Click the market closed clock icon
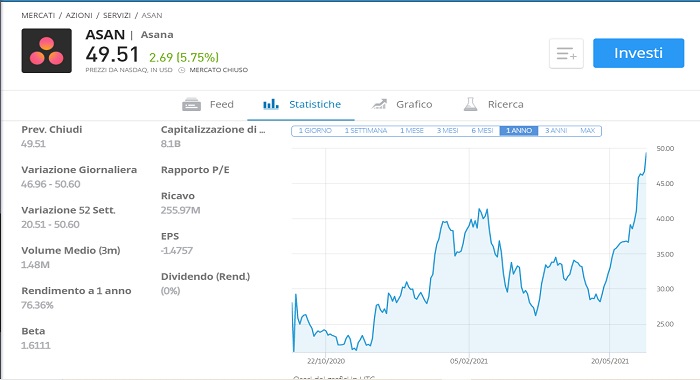The image size is (700, 380). (x=182, y=70)
